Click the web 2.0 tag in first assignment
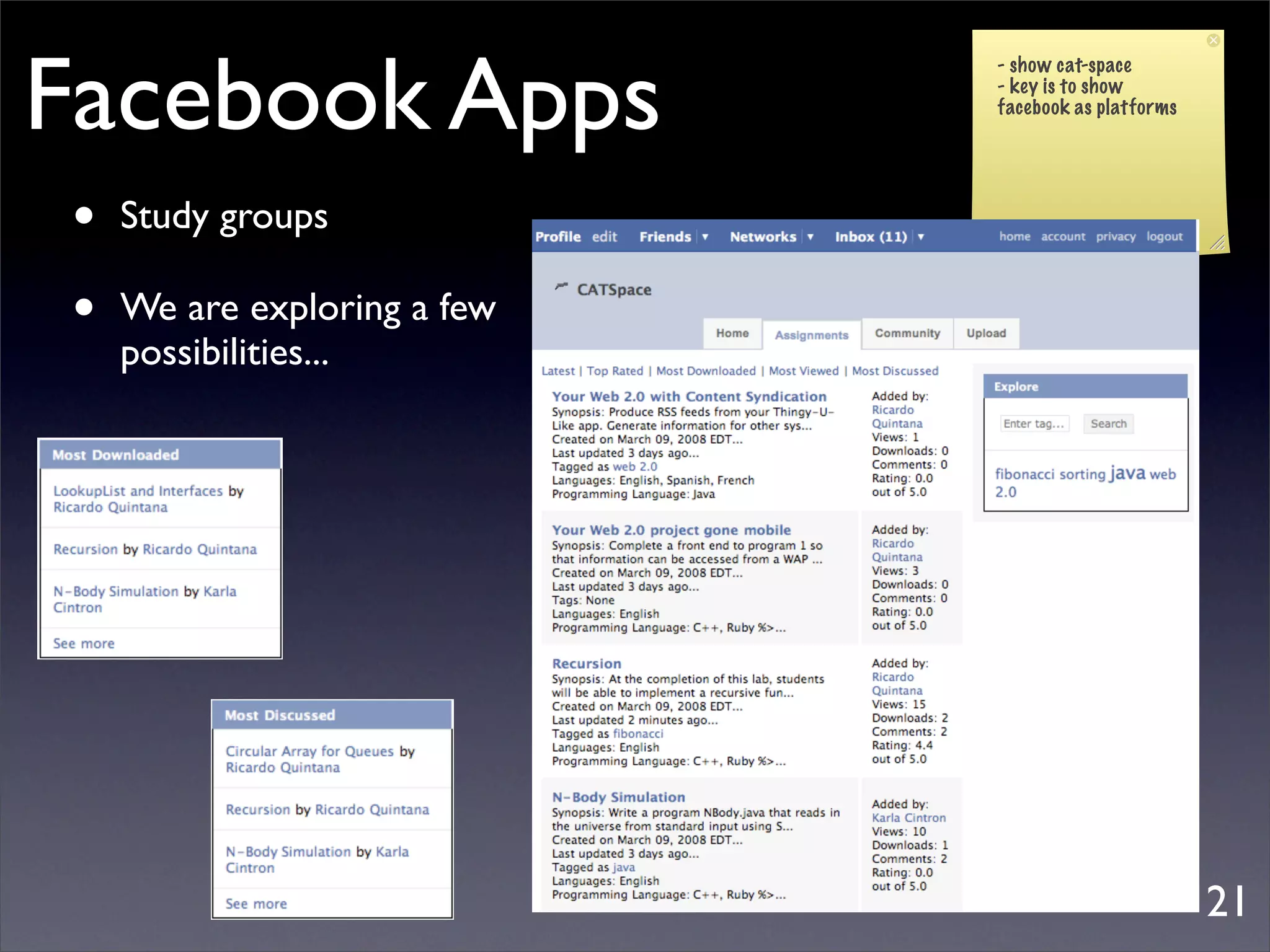1270x952 pixels. tap(635, 467)
